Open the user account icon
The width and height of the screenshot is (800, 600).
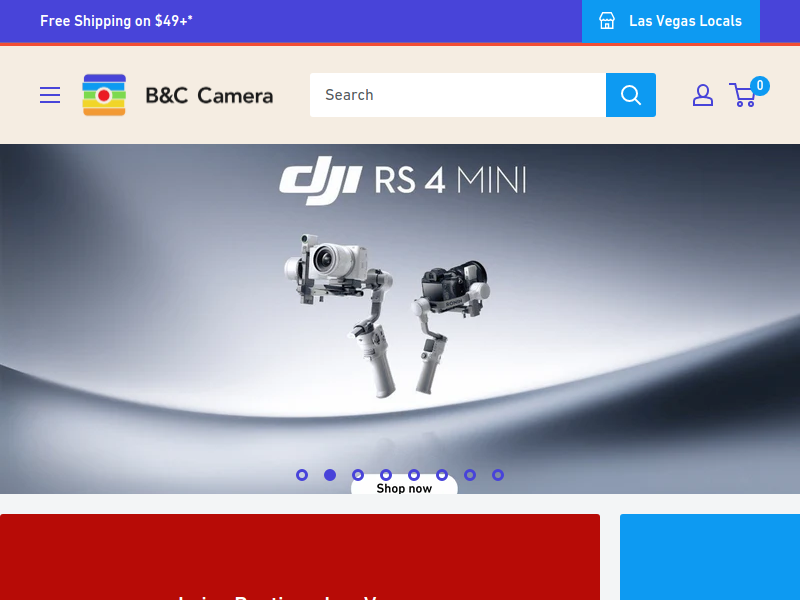pyautogui.click(x=703, y=95)
